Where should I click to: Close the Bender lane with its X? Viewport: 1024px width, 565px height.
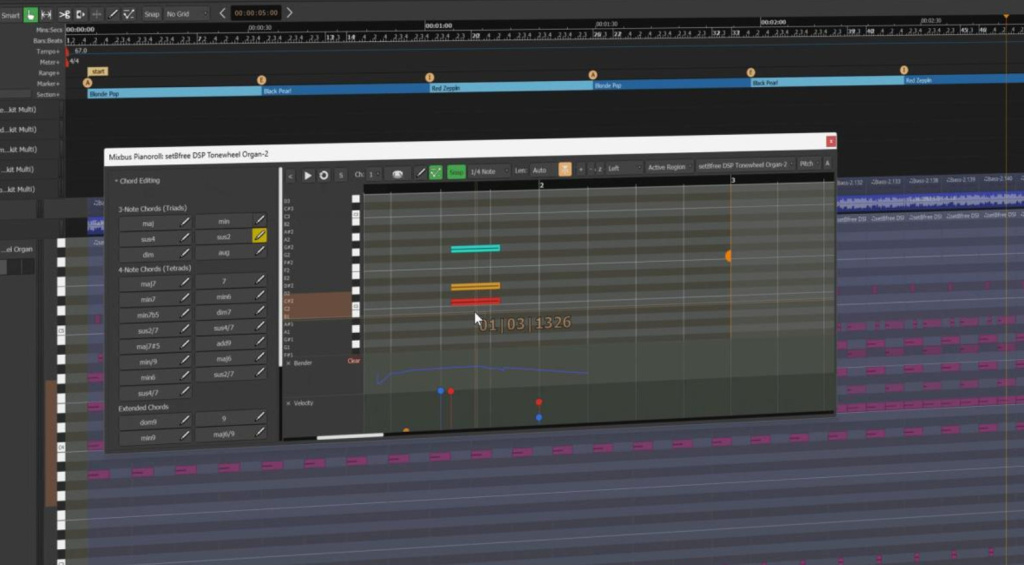point(289,363)
